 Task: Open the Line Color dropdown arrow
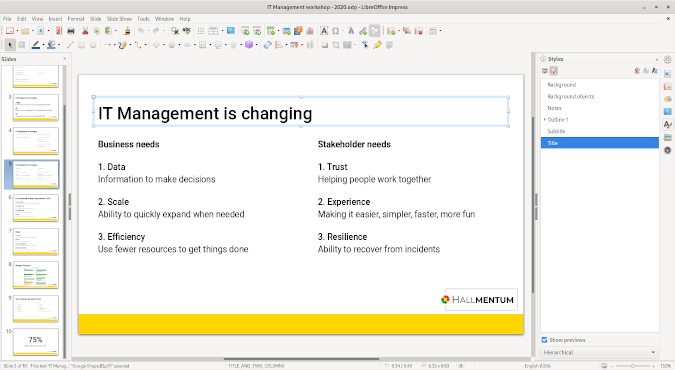click(43, 45)
